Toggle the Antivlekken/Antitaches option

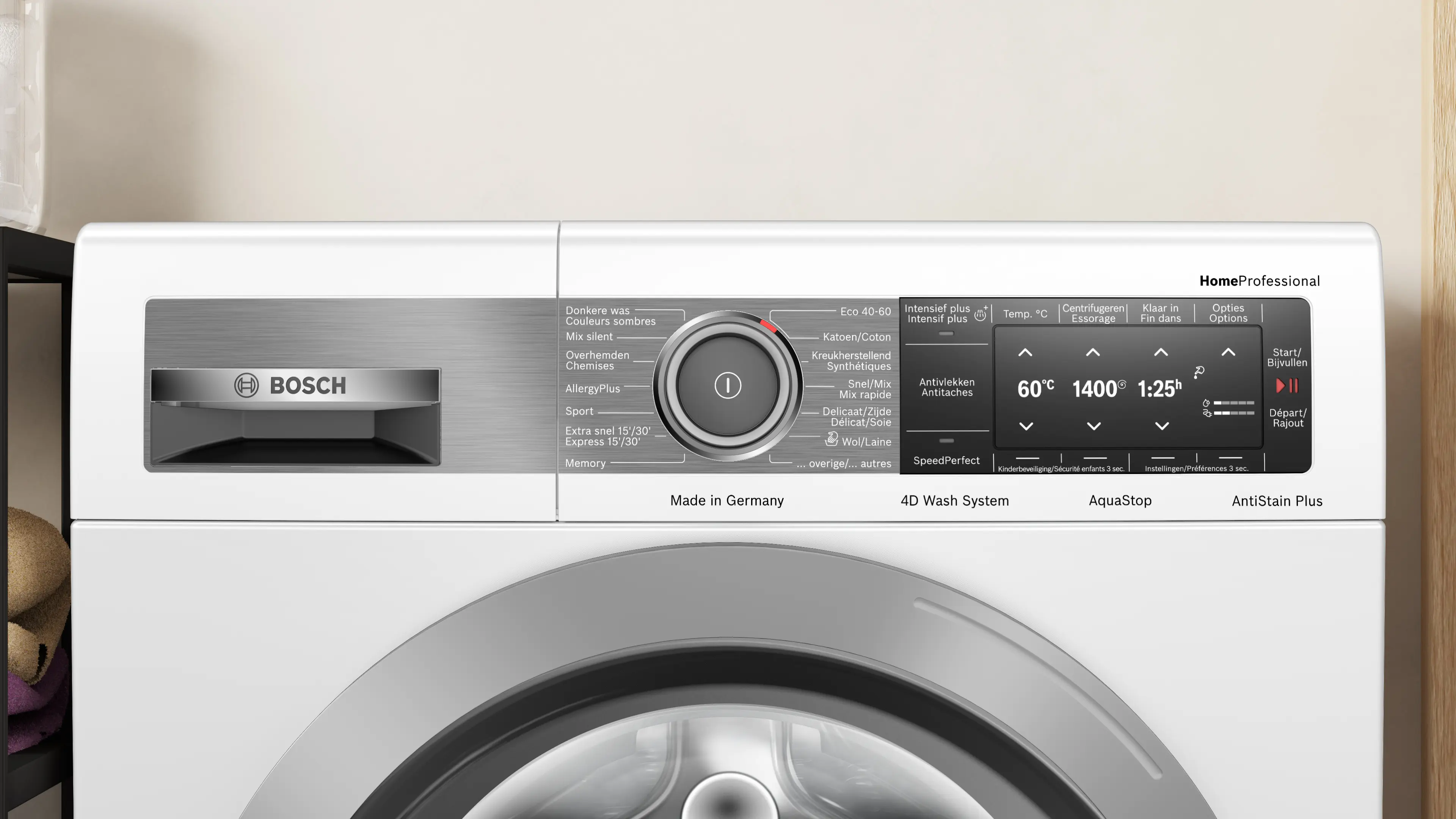947,387
